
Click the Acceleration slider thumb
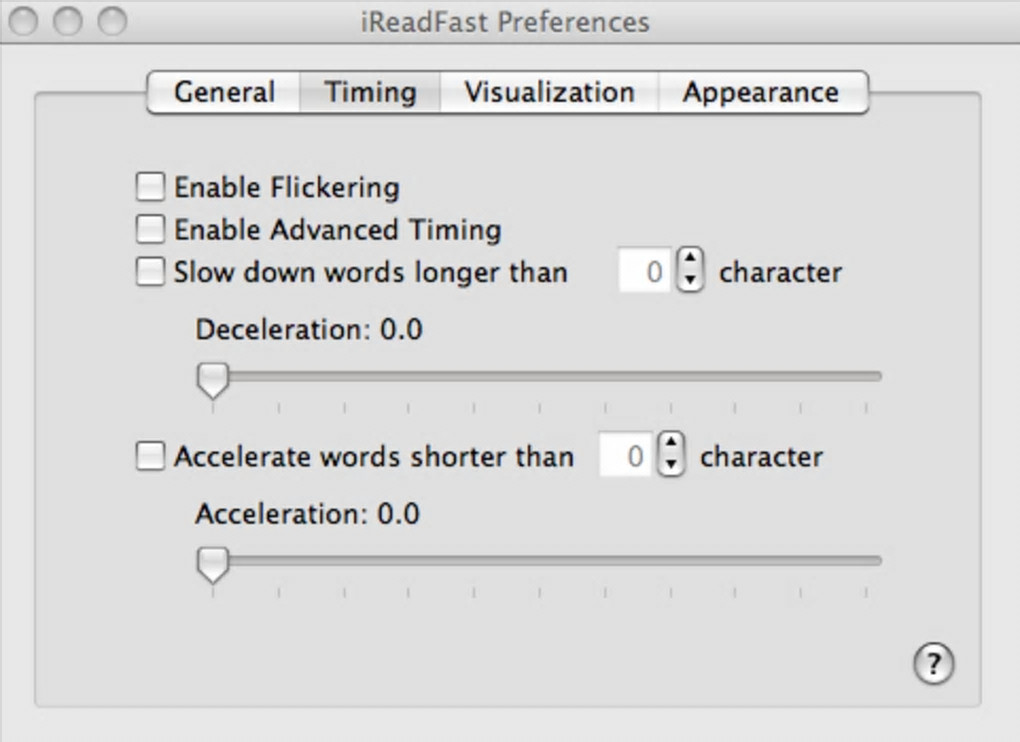(x=212, y=565)
